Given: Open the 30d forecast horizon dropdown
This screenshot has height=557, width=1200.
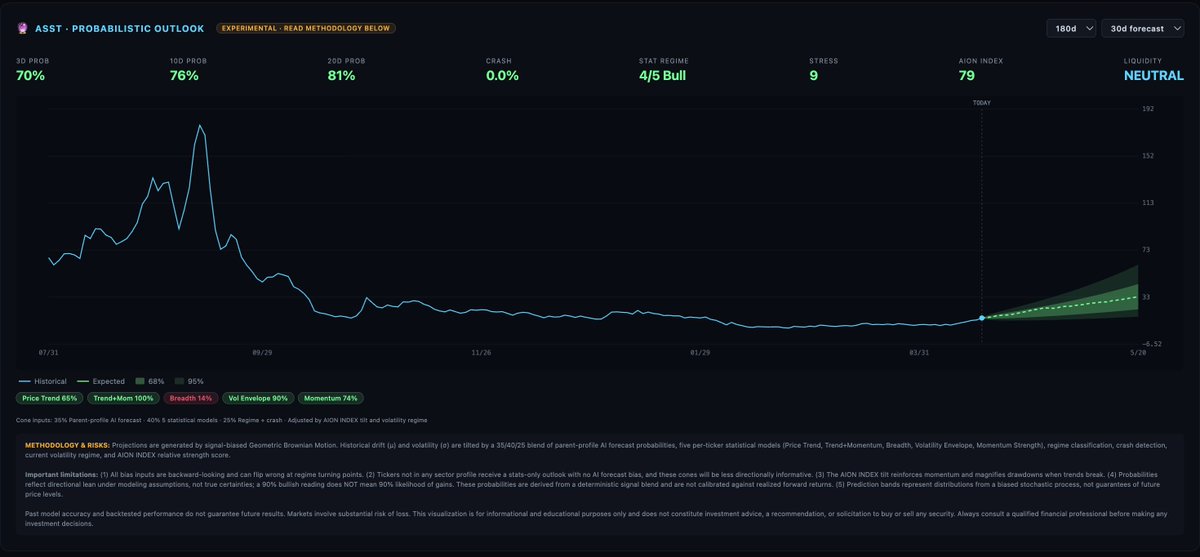Looking at the screenshot, I should 1142,28.
